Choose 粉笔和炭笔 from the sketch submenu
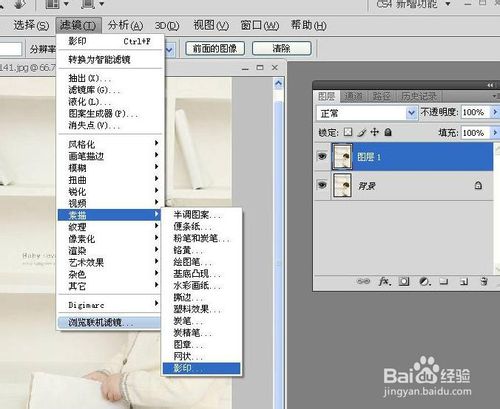The width and height of the screenshot is (500, 409). coord(201,238)
